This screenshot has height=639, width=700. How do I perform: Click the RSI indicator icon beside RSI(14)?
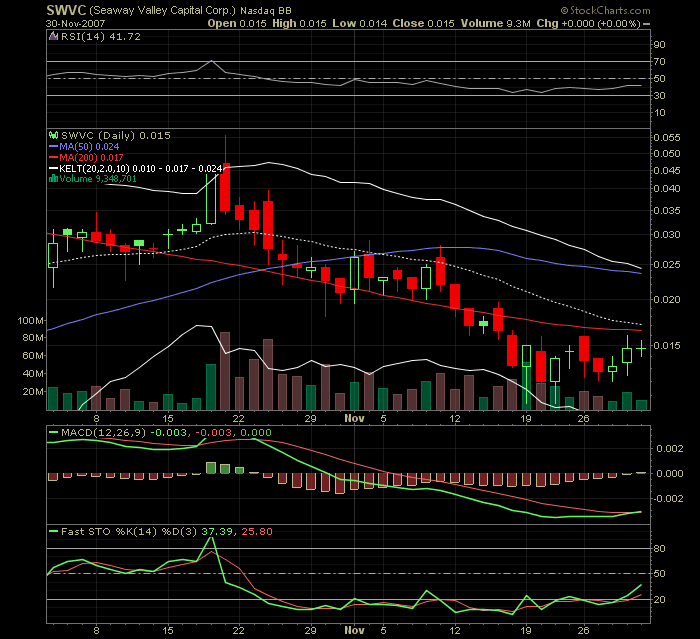(54, 37)
